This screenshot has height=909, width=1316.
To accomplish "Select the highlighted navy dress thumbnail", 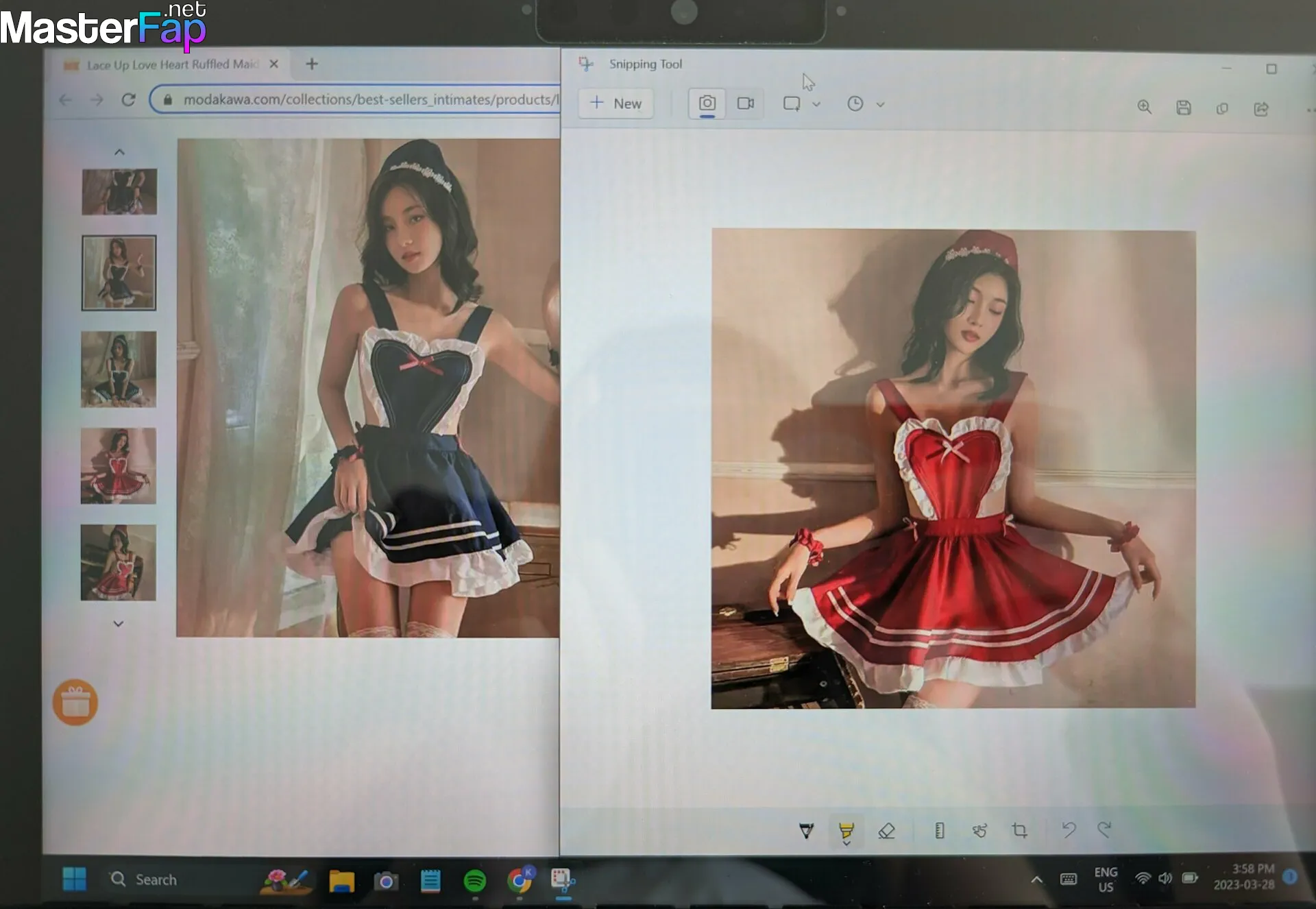I will pyautogui.click(x=119, y=273).
